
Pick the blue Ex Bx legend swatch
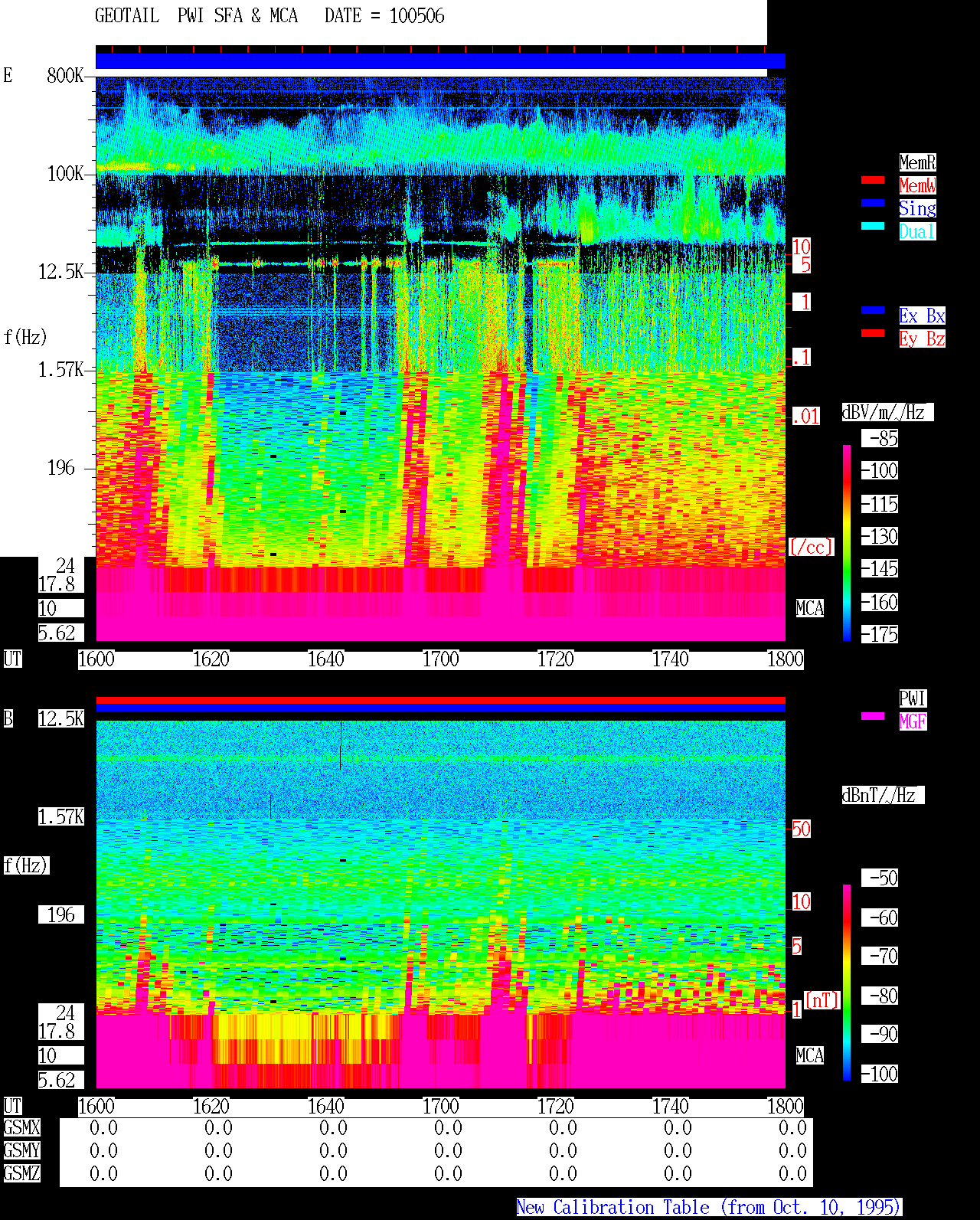click(873, 310)
